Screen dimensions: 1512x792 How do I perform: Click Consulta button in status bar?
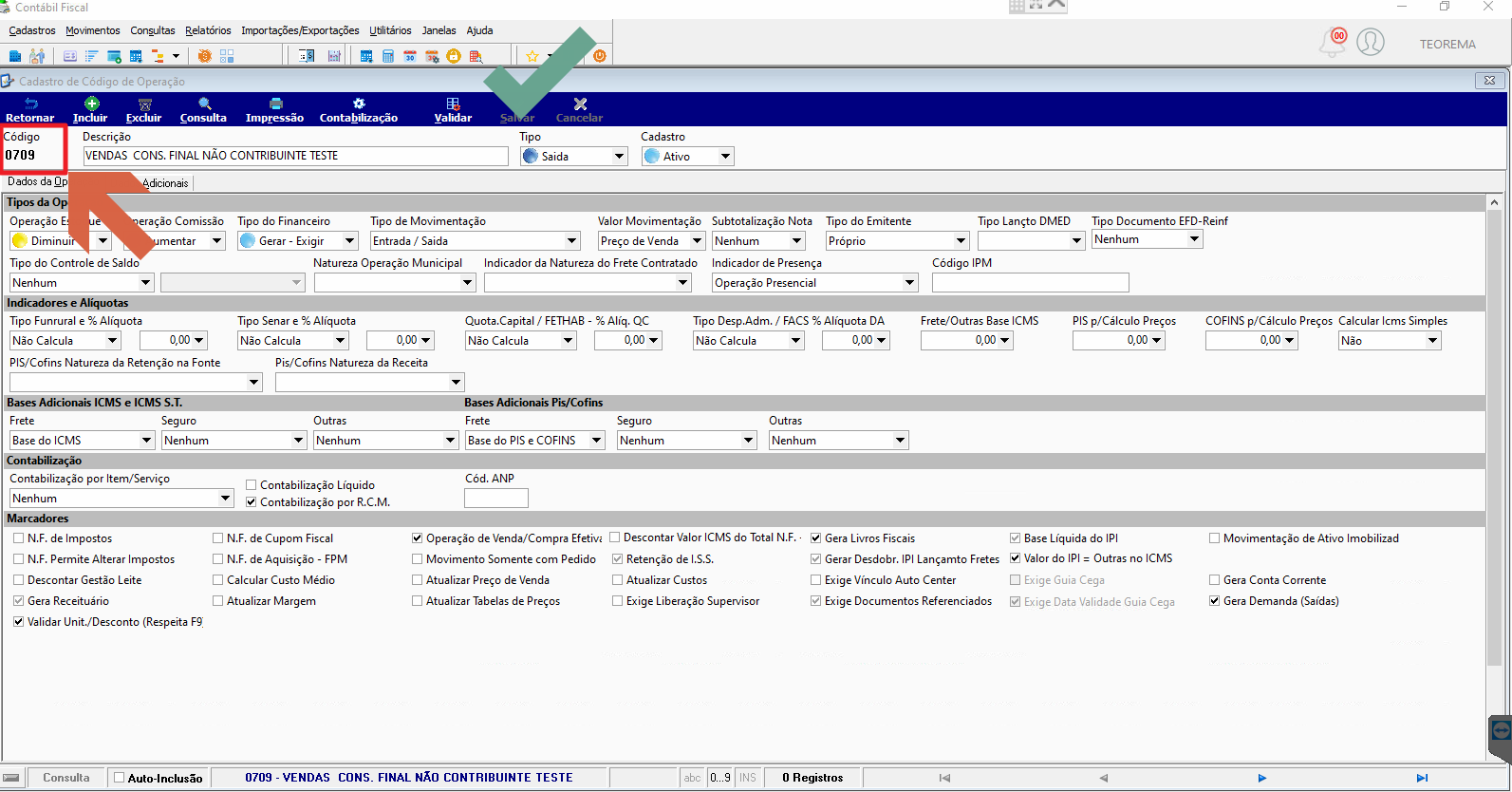[x=66, y=778]
